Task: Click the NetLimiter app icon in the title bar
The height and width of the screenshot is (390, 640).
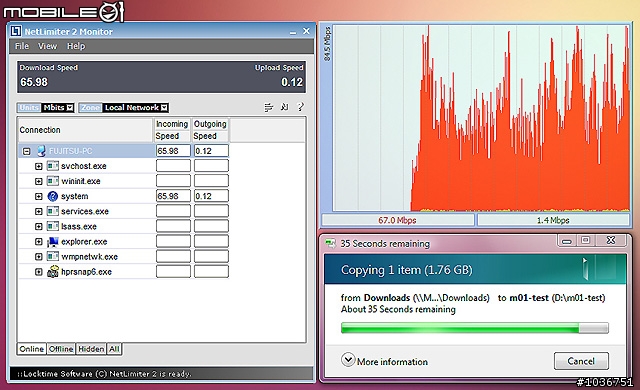Action: coord(16,31)
